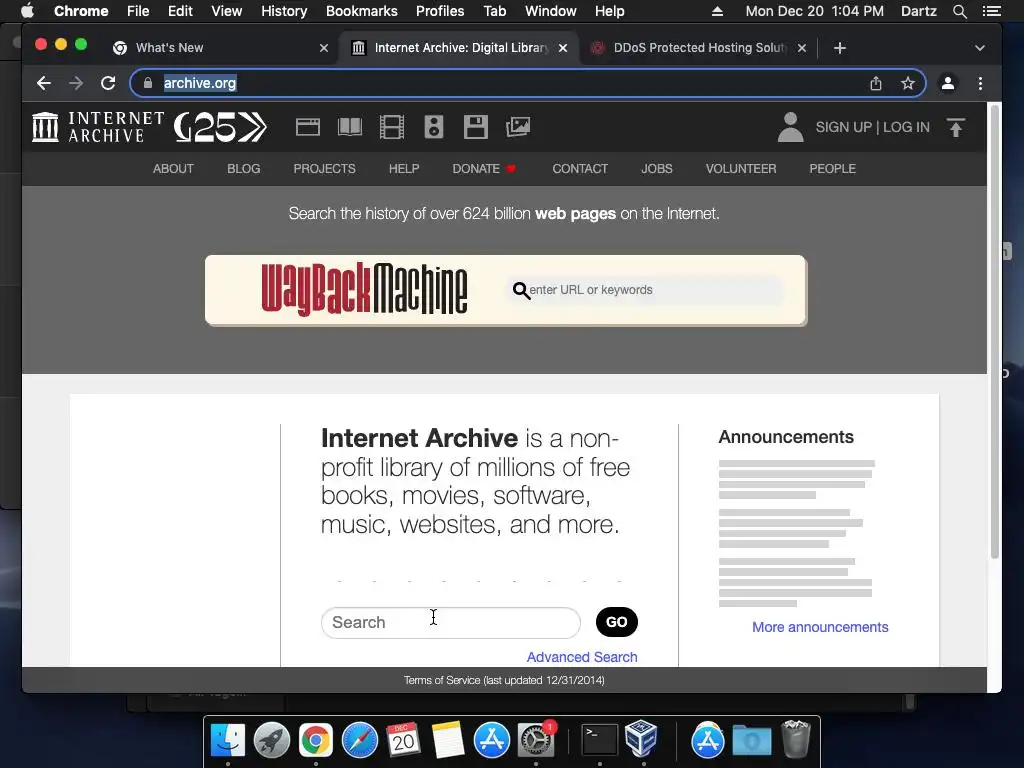Open the PROJECTS link
Viewport: 1024px width, 768px height.
[325, 168]
